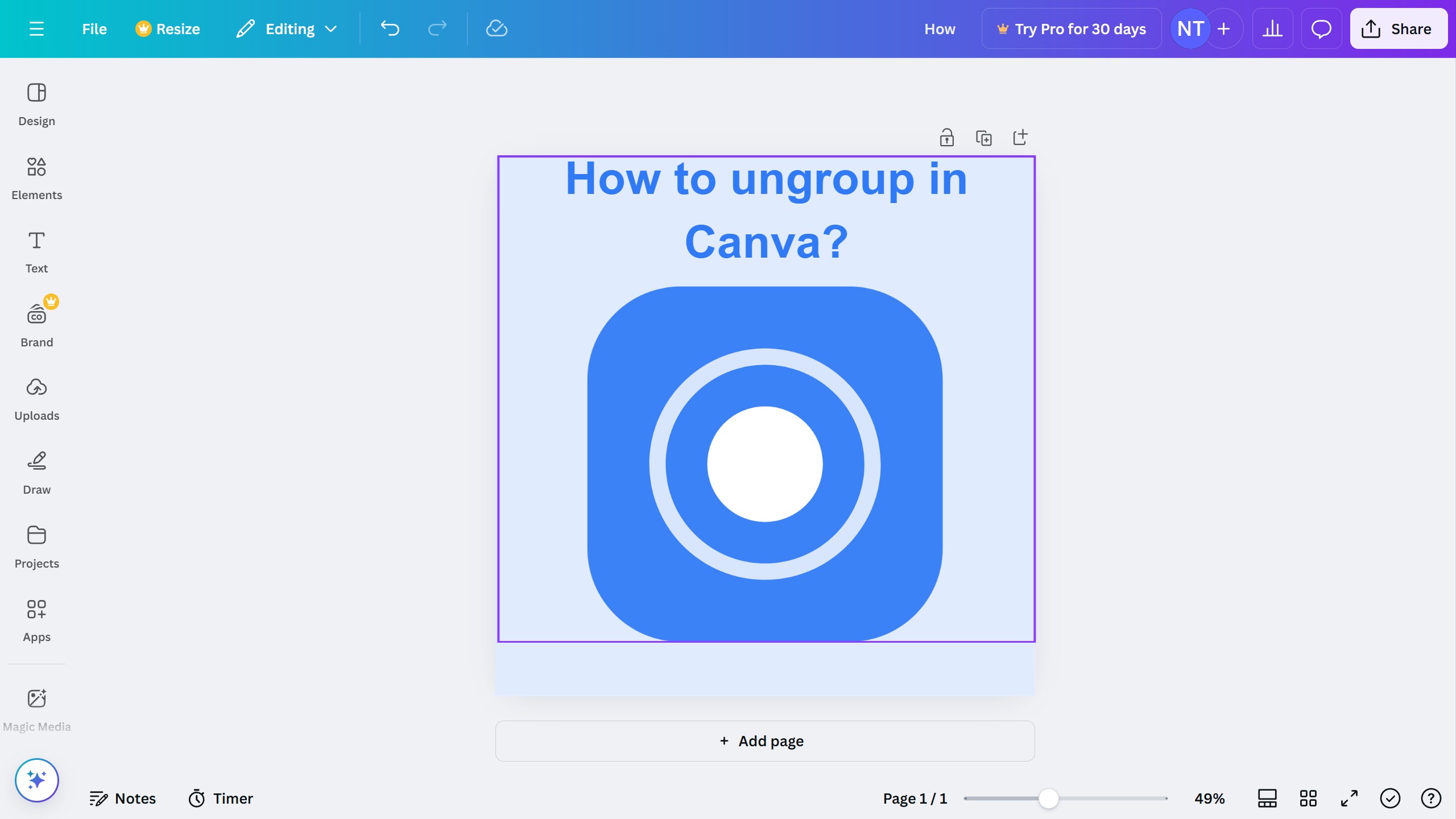Image resolution: width=1456 pixels, height=819 pixels.
Task: Toggle the page lock on the canvas
Action: tap(946, 137)
